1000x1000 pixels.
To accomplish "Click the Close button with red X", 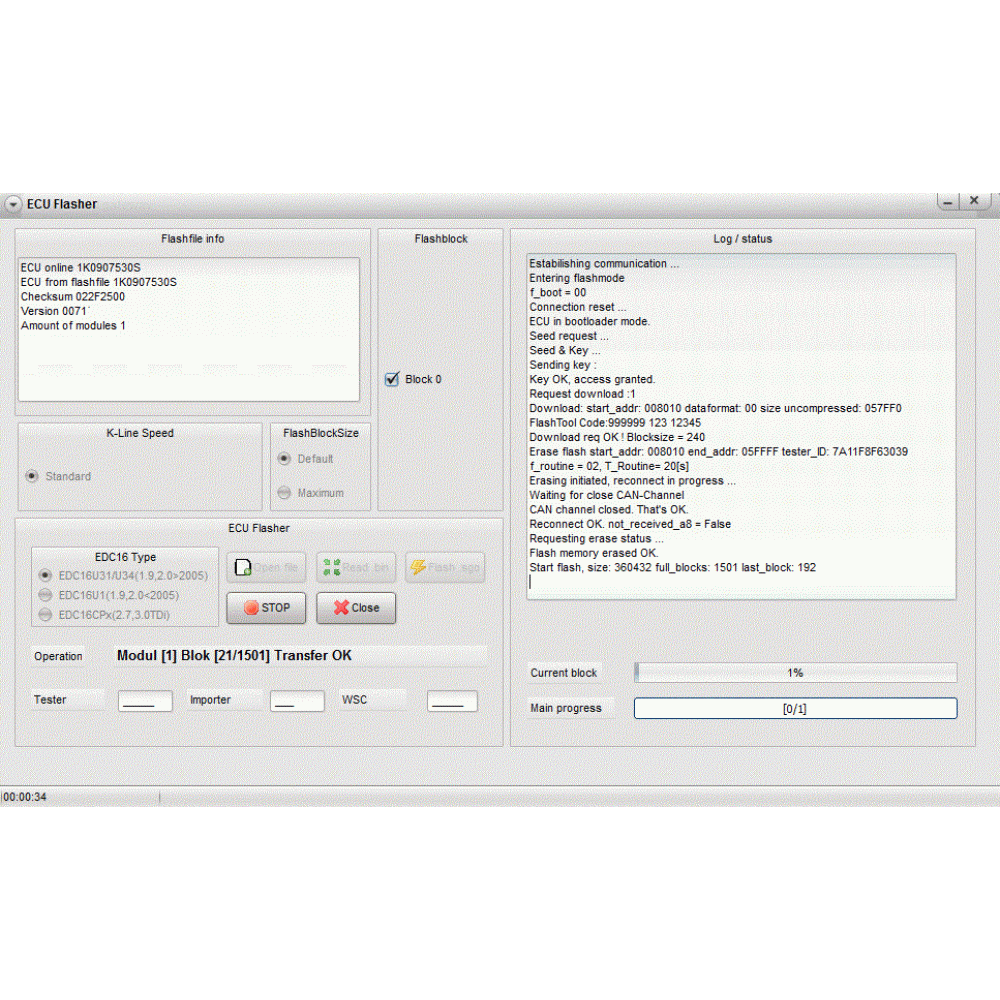I will click(356, 607).
